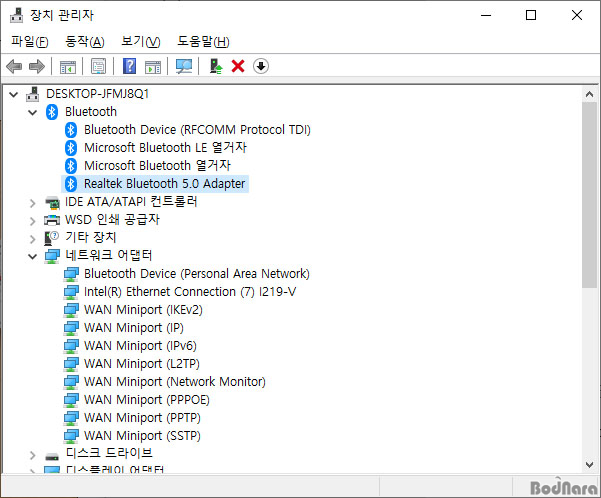Click icon of Intel(R) Ethernet Connection (7) I219-V
This screenshot has width=601, height=498.
(x=71, y=292)
